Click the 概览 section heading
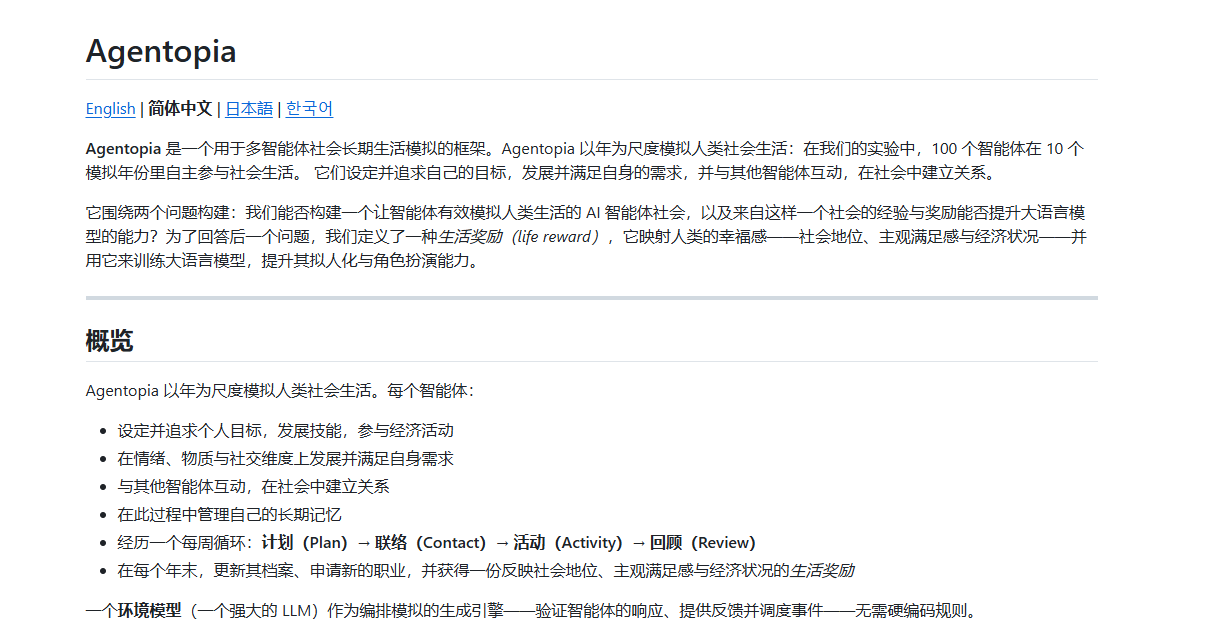 pos(110,341)
